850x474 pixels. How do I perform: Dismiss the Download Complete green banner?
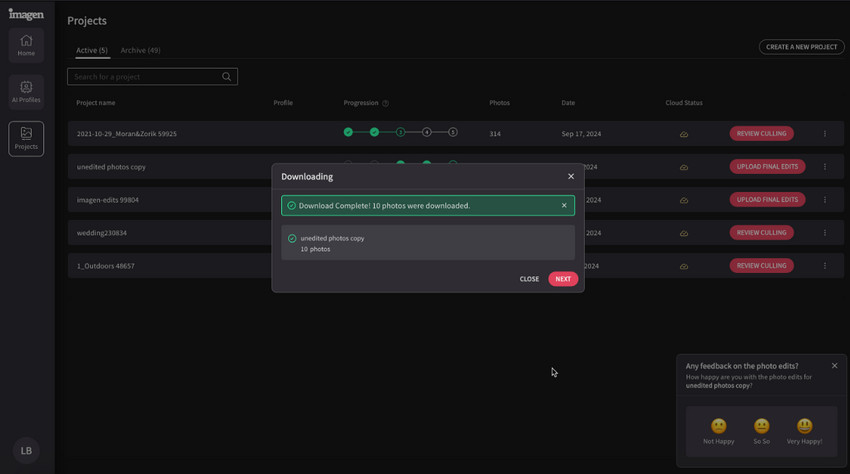point(564,206)
